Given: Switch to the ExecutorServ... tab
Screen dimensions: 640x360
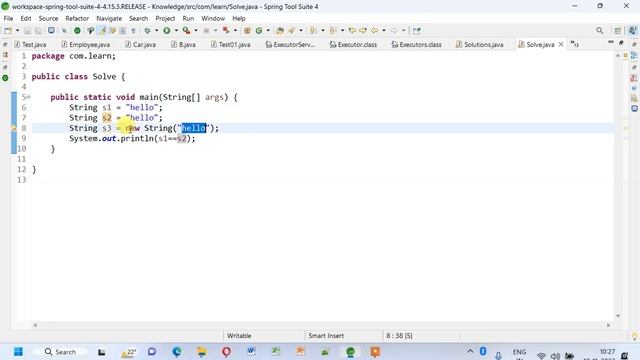Looking at the screenshot, I should pyautogui.click(x=290, y=44).
